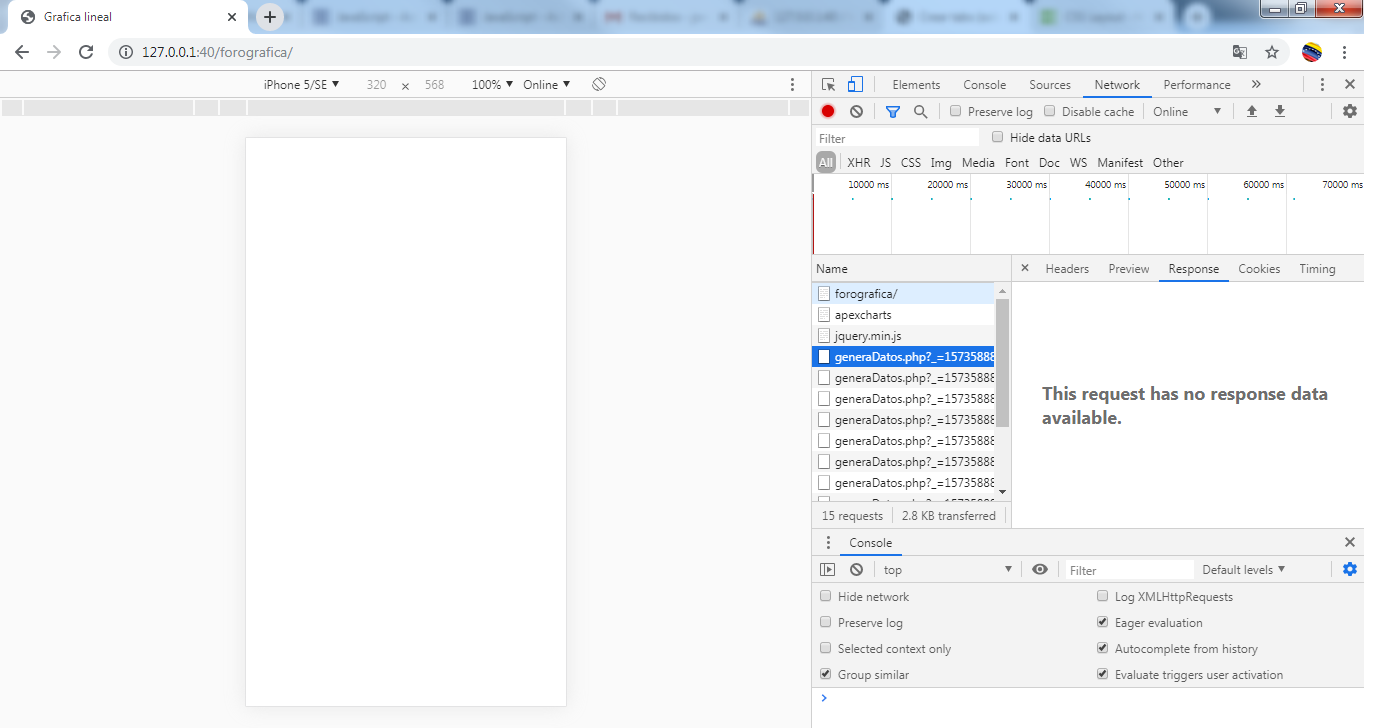The height and width of the screenshot is (728, 1394).
Task: Open device toolbar Online throttling dropdown
Action: click(546, 85)
